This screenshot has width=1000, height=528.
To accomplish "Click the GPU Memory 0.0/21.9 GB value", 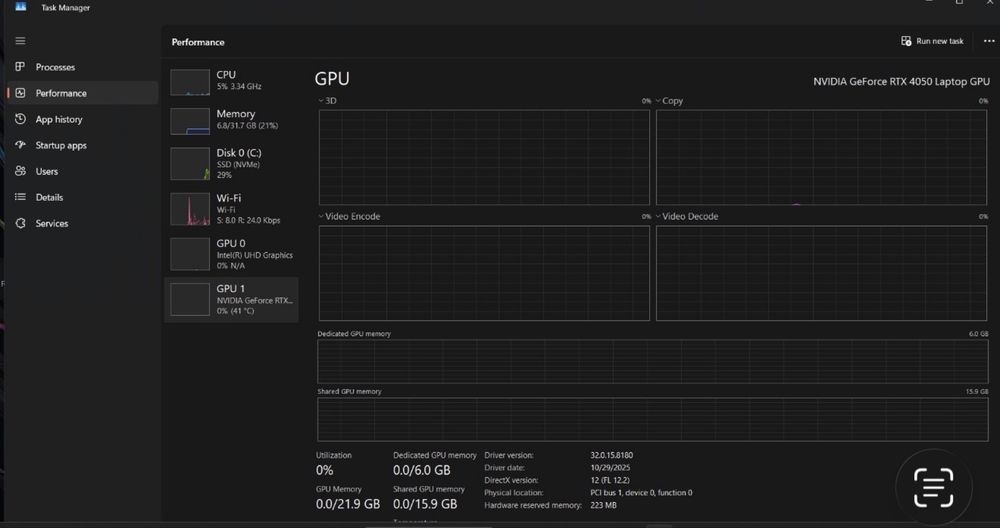I will [x=348, y=504].
